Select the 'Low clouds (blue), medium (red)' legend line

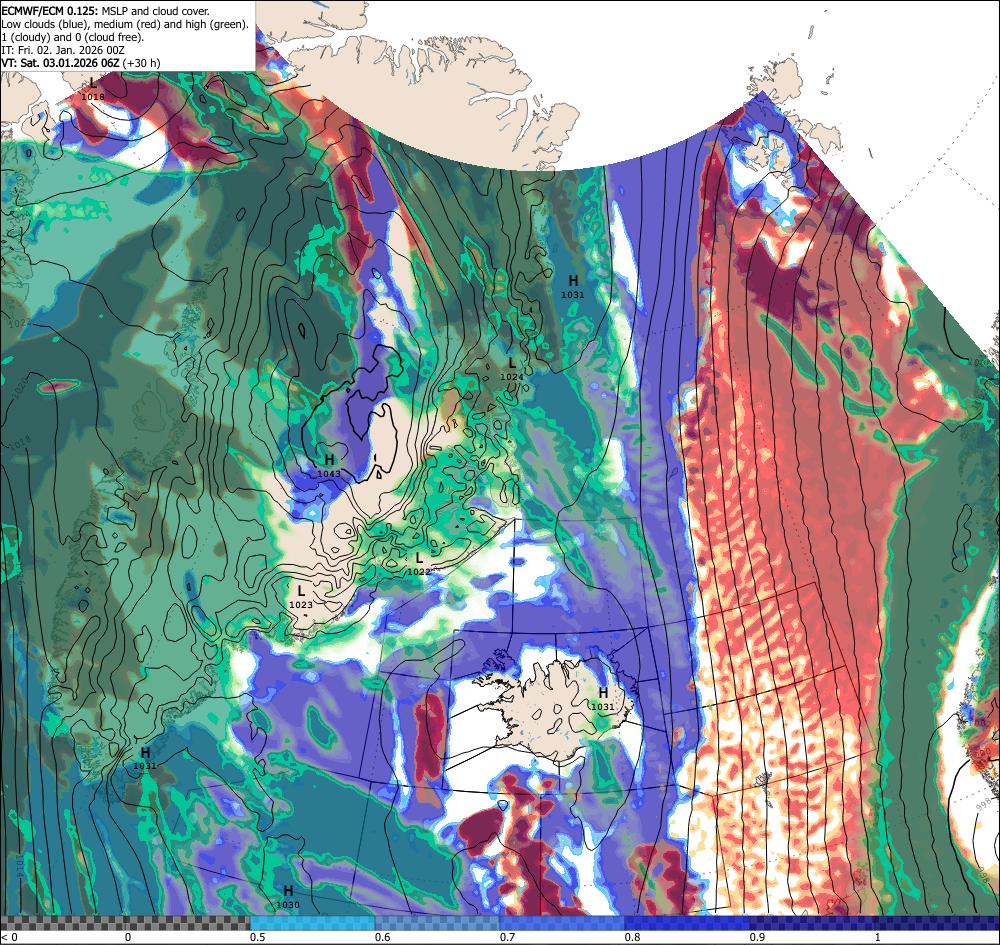124,24
